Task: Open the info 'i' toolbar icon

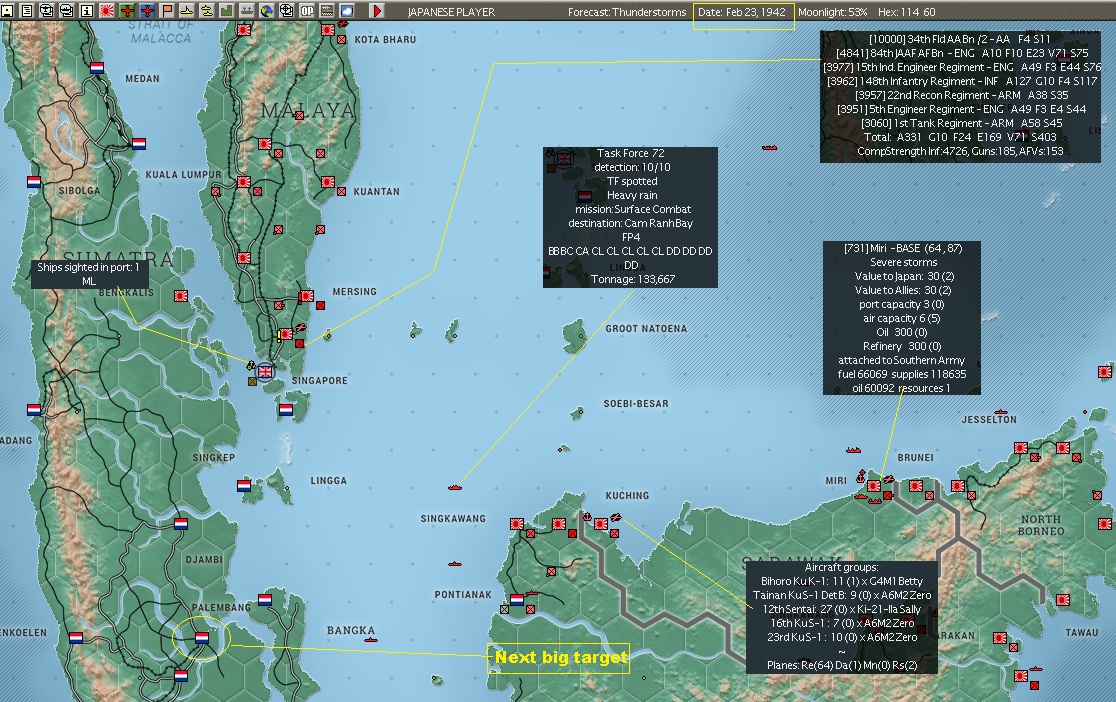Action: (x=87, y=11)
